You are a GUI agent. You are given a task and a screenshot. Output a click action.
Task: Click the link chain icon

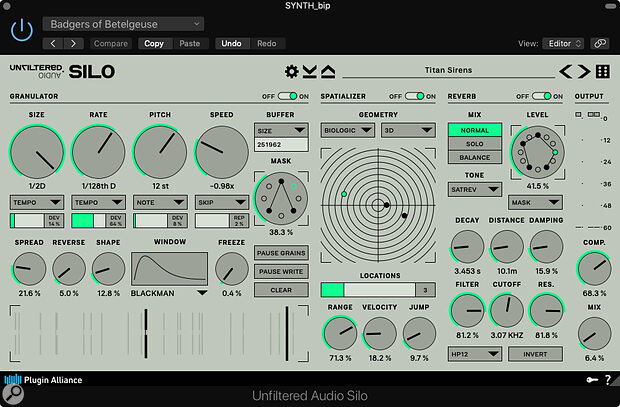600,44
